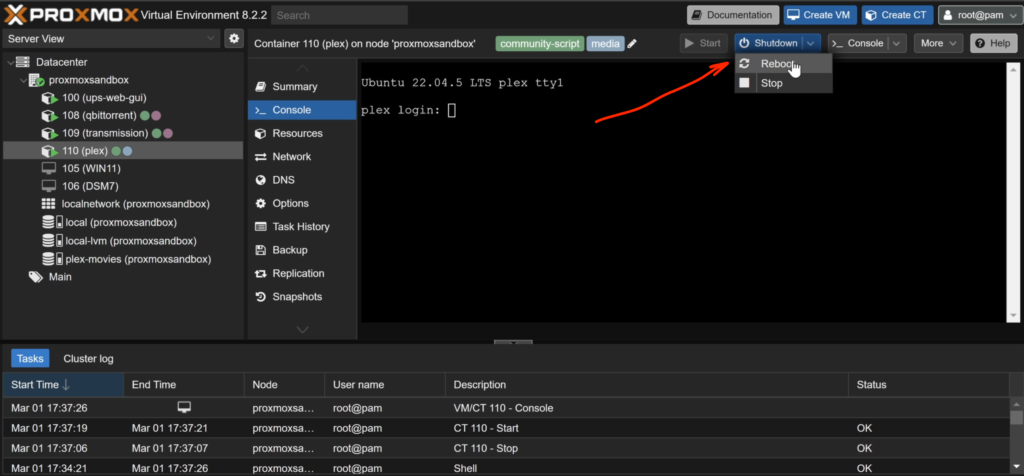The image size is (1024, 476).
Task: Click the task log vertical scrollbar
Action: [1016, 434]
